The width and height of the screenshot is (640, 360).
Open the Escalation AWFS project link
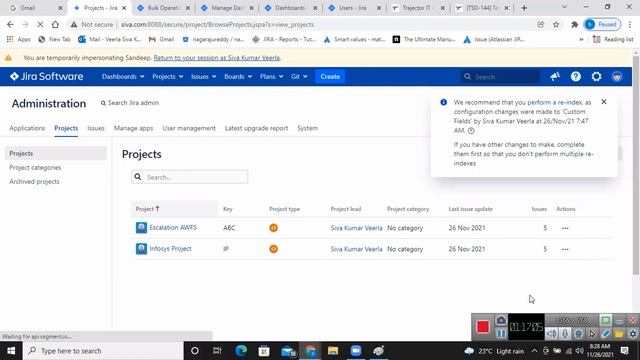coord(173,227)
